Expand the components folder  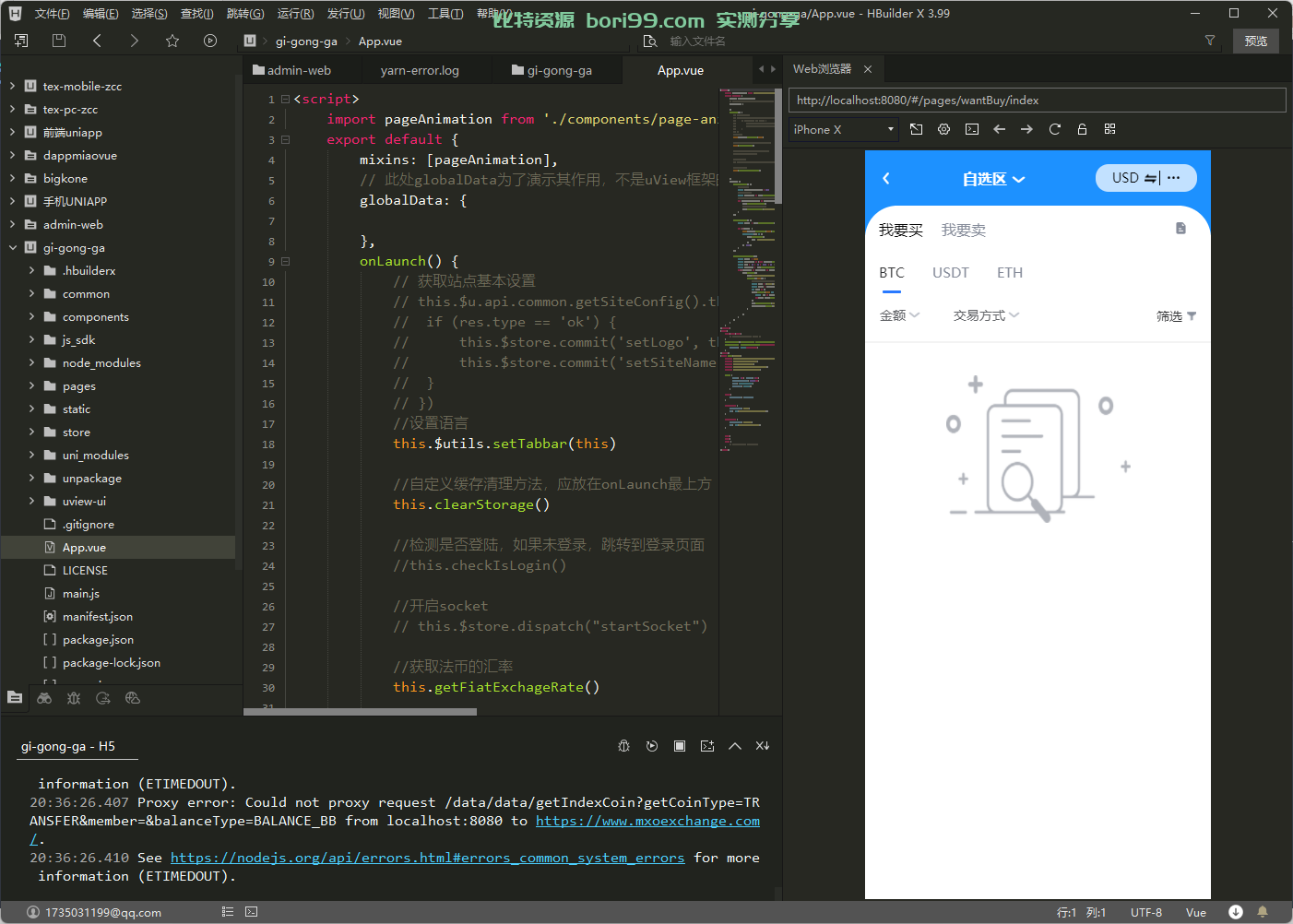[31, 316]
